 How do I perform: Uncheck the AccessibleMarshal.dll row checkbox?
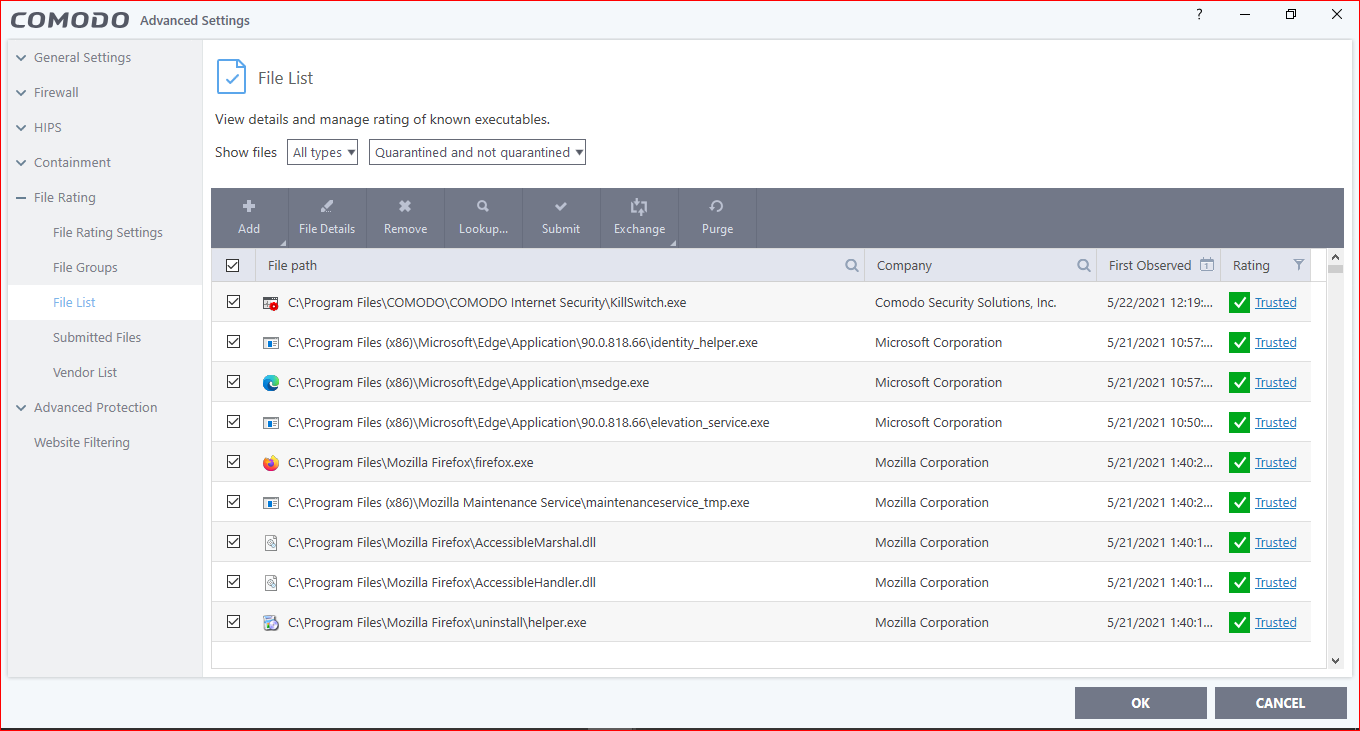click(x=233, y=541)
